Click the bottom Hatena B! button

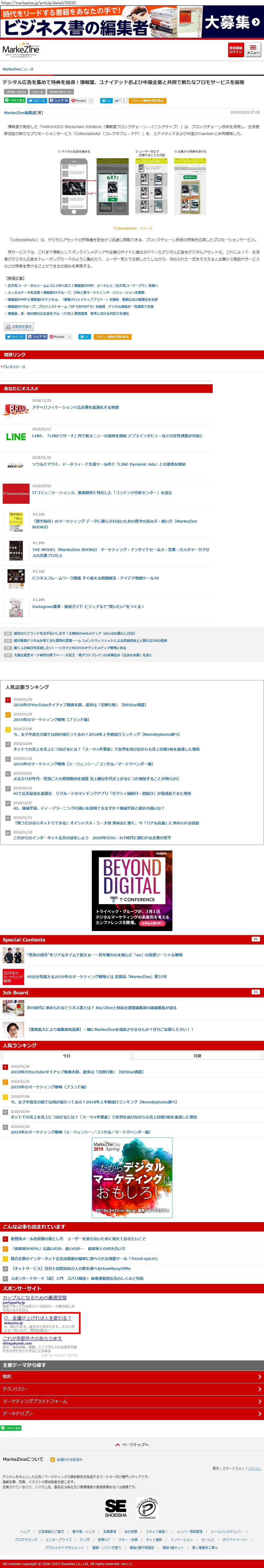coord(85,336)
